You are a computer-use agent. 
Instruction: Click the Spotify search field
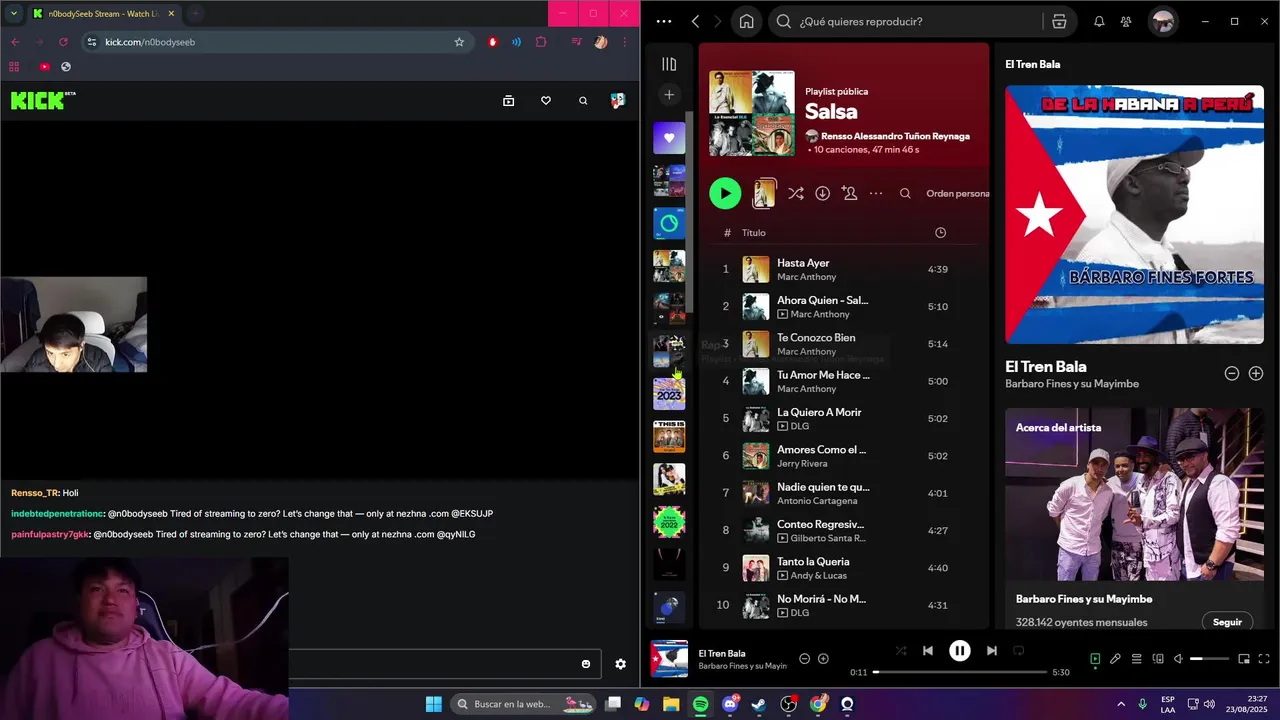tap(910, 22)
